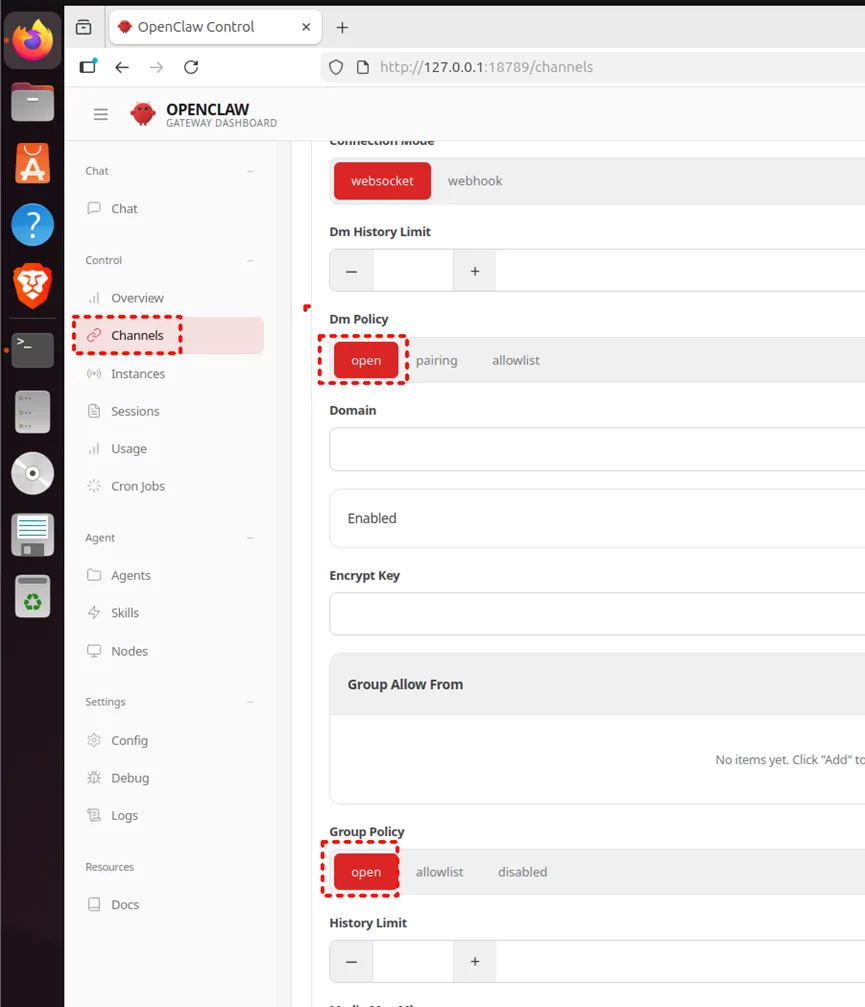Open a new browser tab
The width and height of the screenshot is (865, 1007).
pos(342,27)
